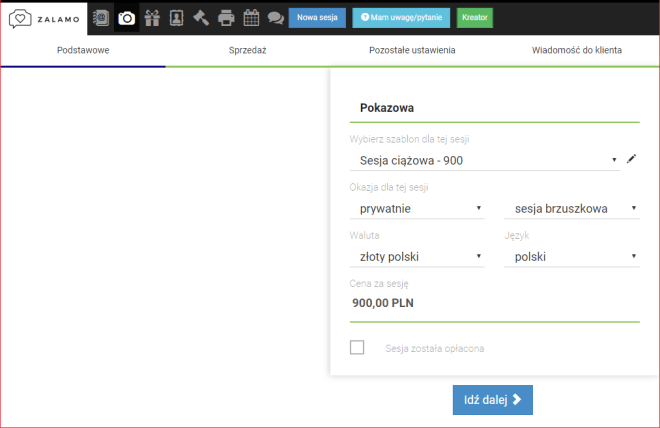The height and width of the screenshot is (428, 660).
Task: Select the gavel hammer icon
Action: pyautogui.click(x=200, y=17)
